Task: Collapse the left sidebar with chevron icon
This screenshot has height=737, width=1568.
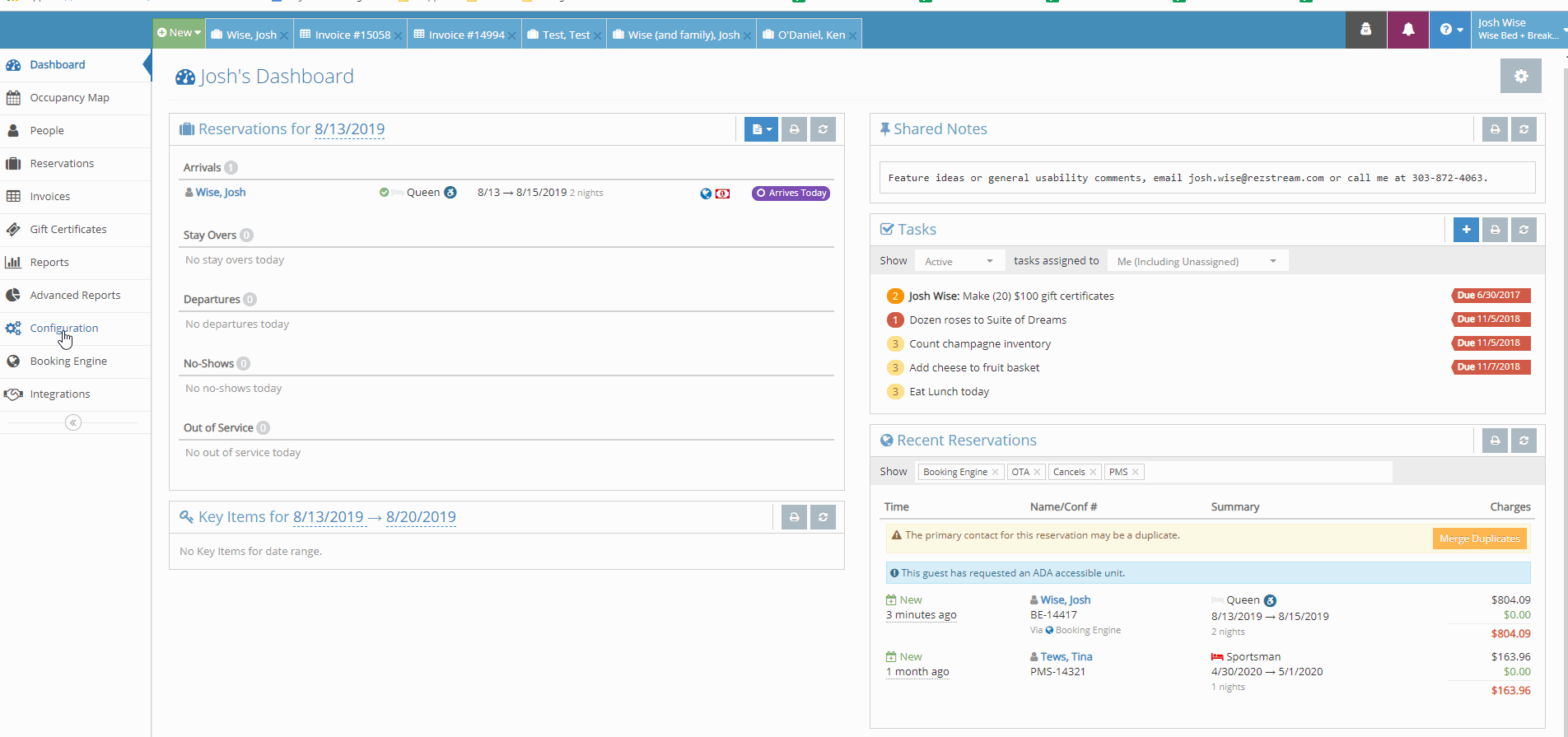Action: point(73,422)
